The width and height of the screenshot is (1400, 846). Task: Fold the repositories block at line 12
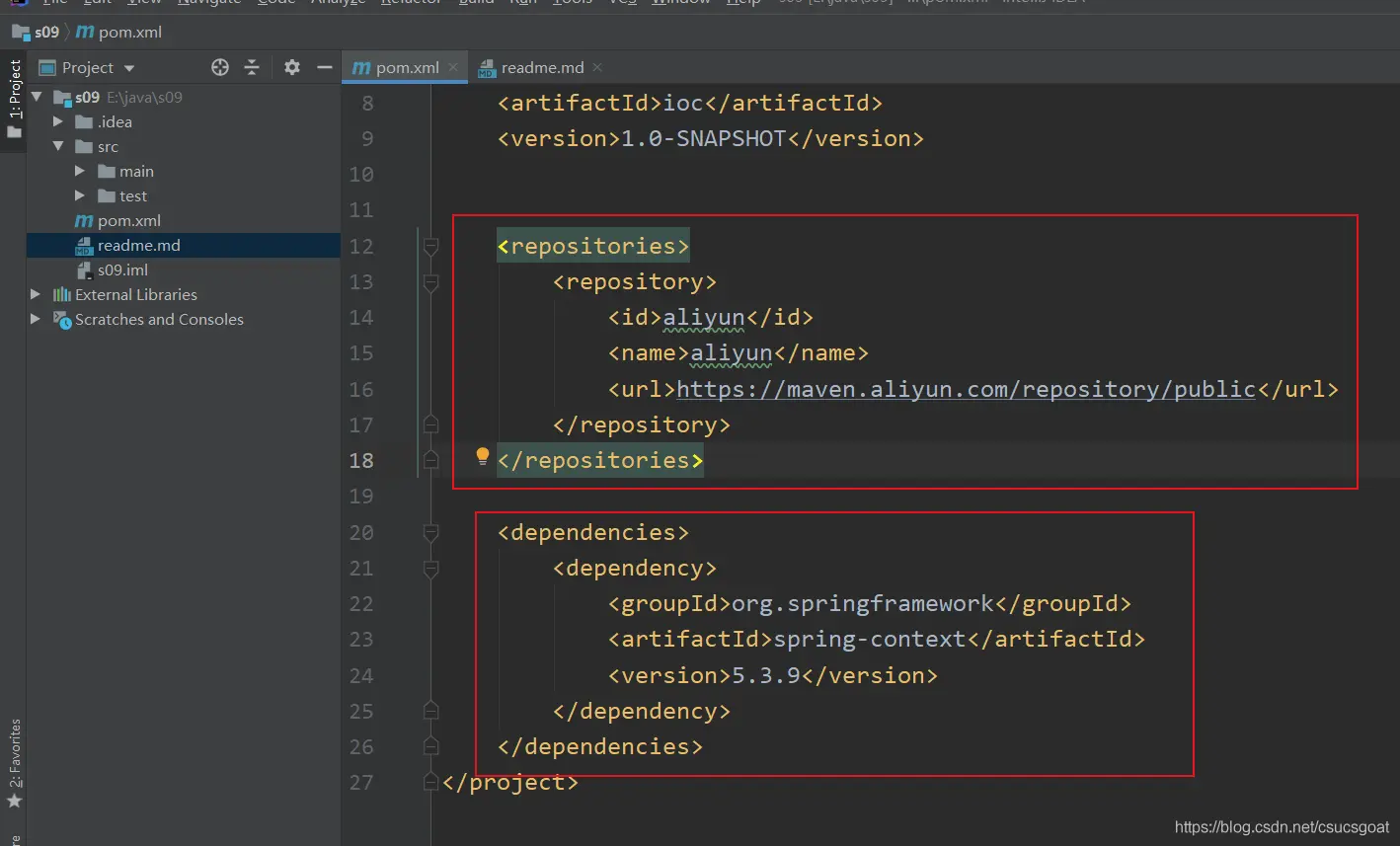click(430, 246)
